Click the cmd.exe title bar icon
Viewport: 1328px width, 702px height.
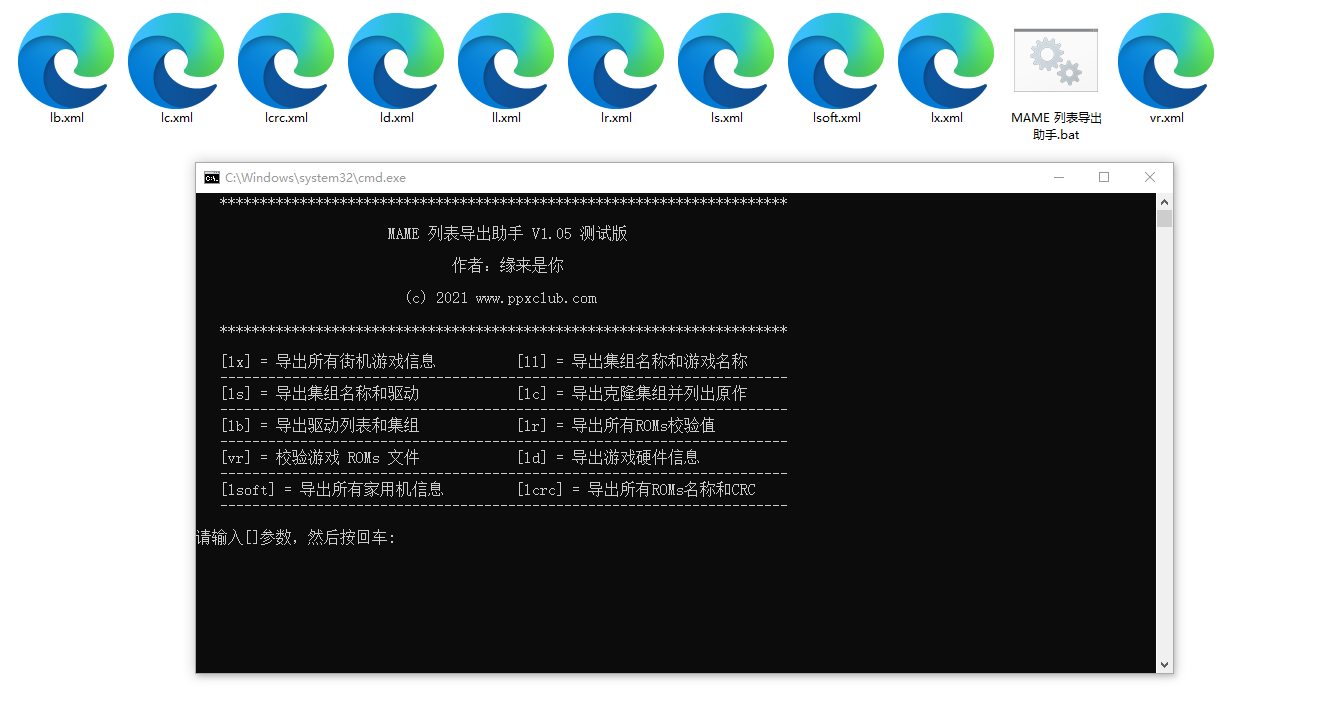(x=212, y=178)
